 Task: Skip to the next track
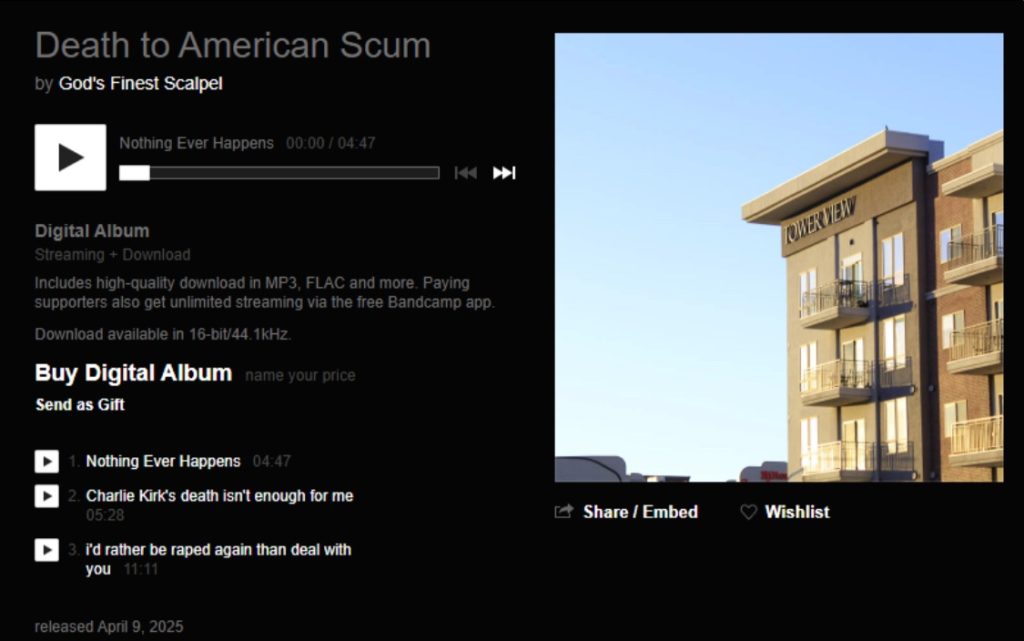tap(504, 173)
